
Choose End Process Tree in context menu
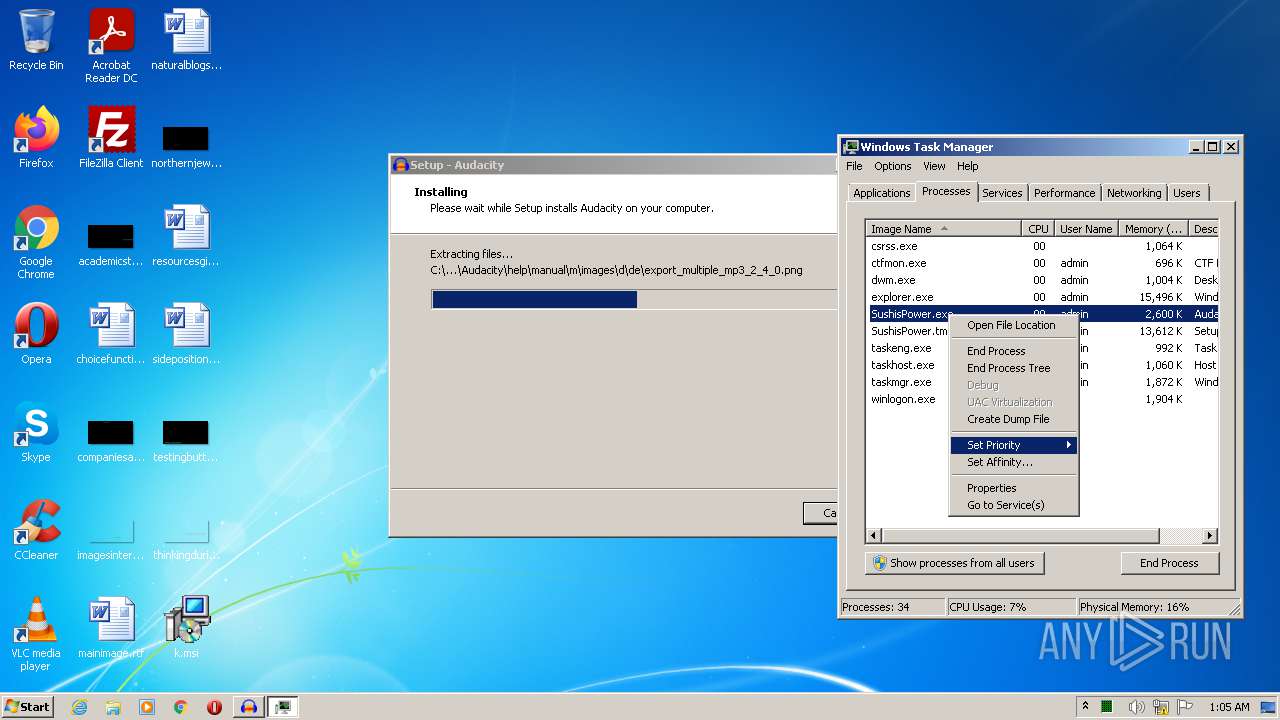pos(1014,368)
